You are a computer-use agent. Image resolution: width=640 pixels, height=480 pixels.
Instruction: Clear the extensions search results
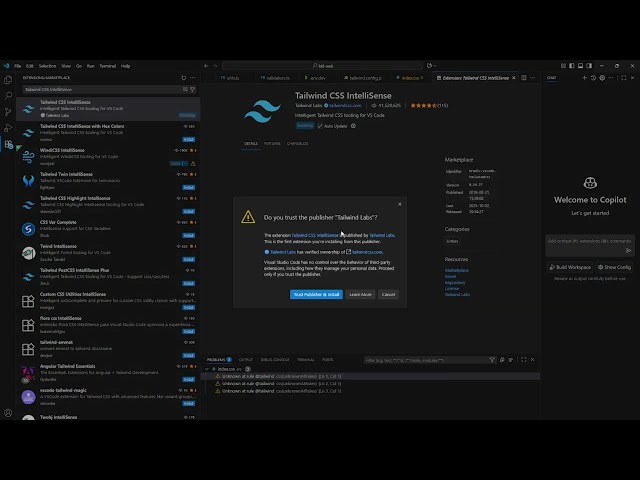click(185, 89)
